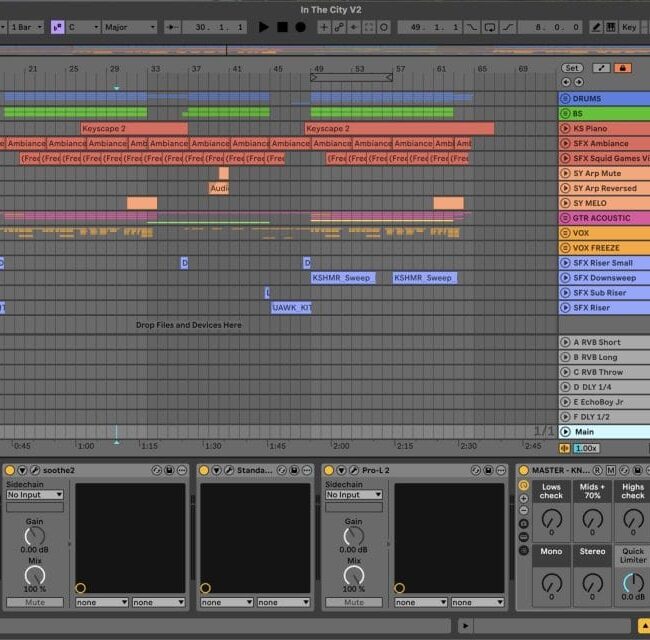
Task: Start recording with the Arrangement Record button
Action: pyautogui.click(x=300, y=27)
